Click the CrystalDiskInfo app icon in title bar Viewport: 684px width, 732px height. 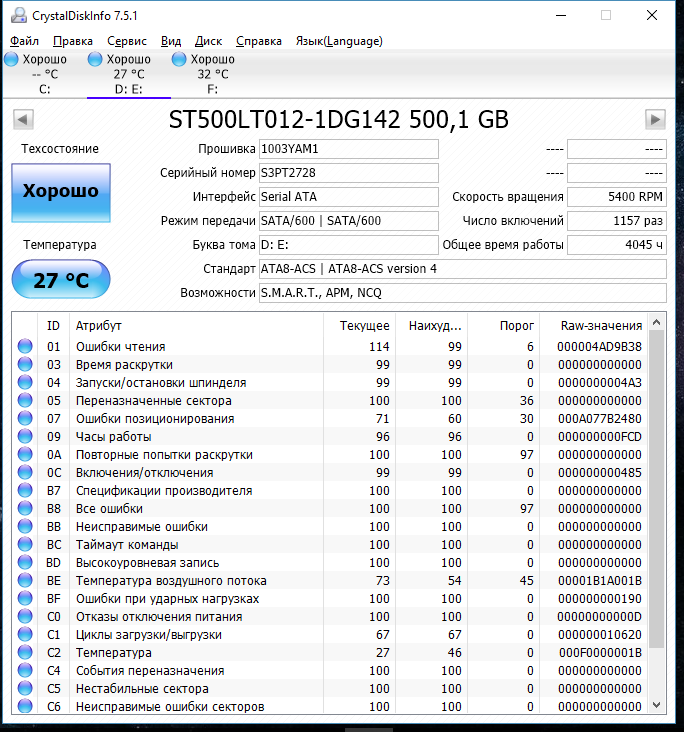(19, 15)
